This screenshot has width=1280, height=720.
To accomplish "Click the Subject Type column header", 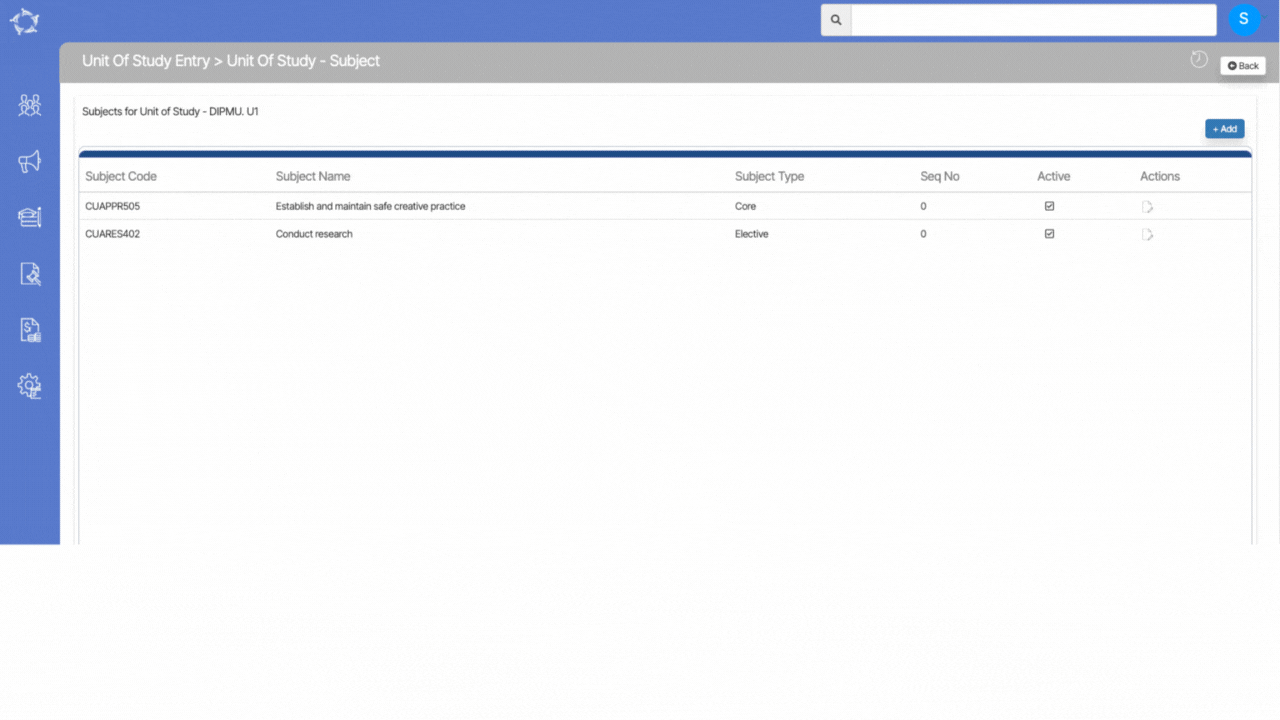I will point(769,176).
